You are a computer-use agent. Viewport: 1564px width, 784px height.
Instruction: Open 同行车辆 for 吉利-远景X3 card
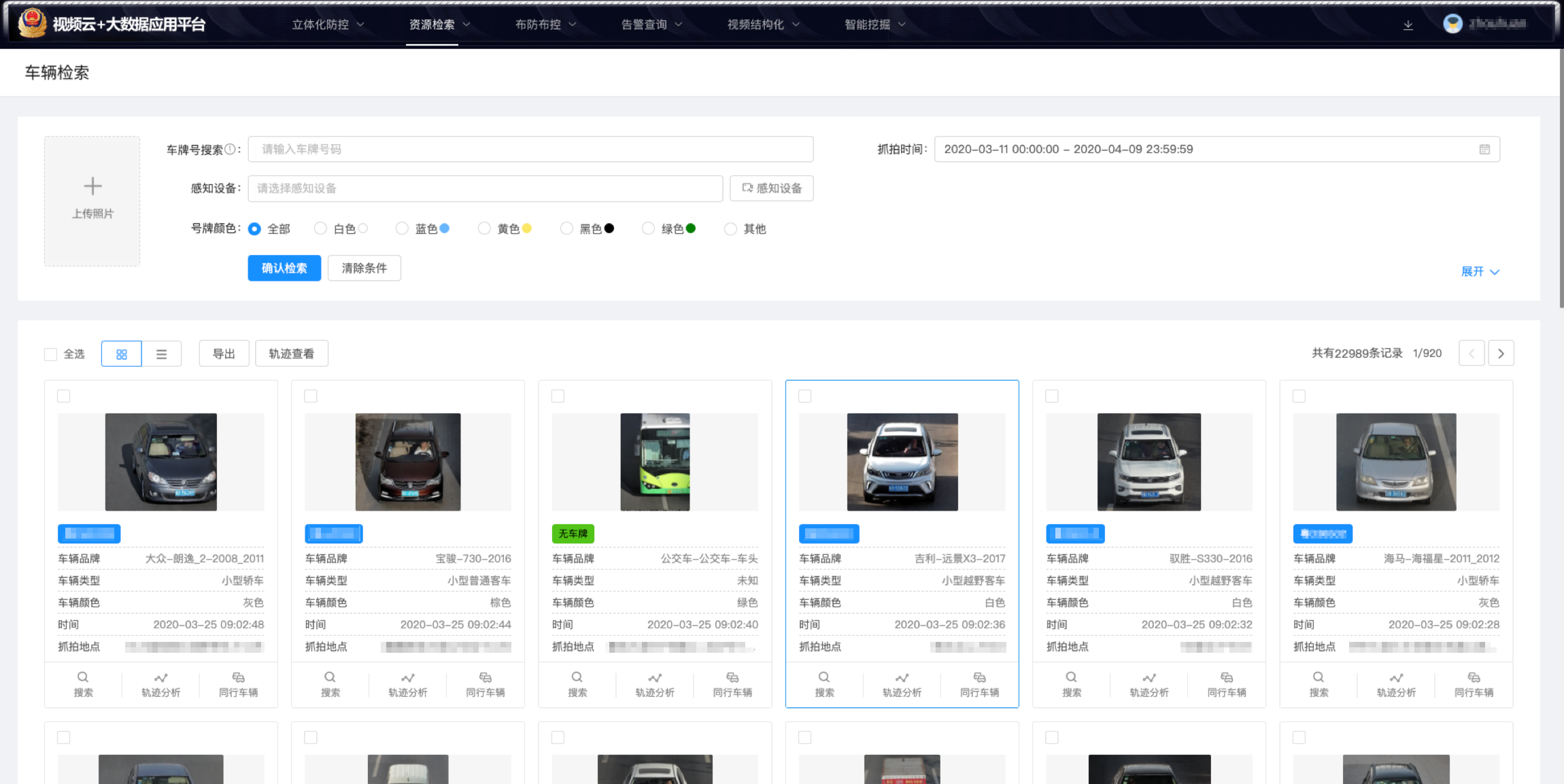tap(979, 684)
